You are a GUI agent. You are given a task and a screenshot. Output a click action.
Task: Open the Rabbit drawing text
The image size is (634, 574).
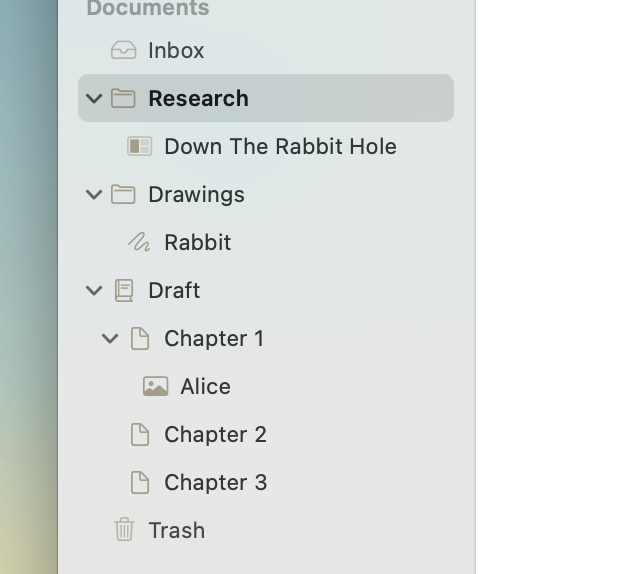[198, 243]
